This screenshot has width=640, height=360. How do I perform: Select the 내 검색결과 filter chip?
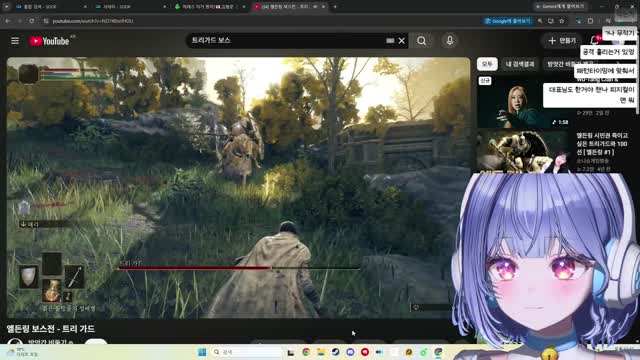pyautogui.click(x=520, y=64)
